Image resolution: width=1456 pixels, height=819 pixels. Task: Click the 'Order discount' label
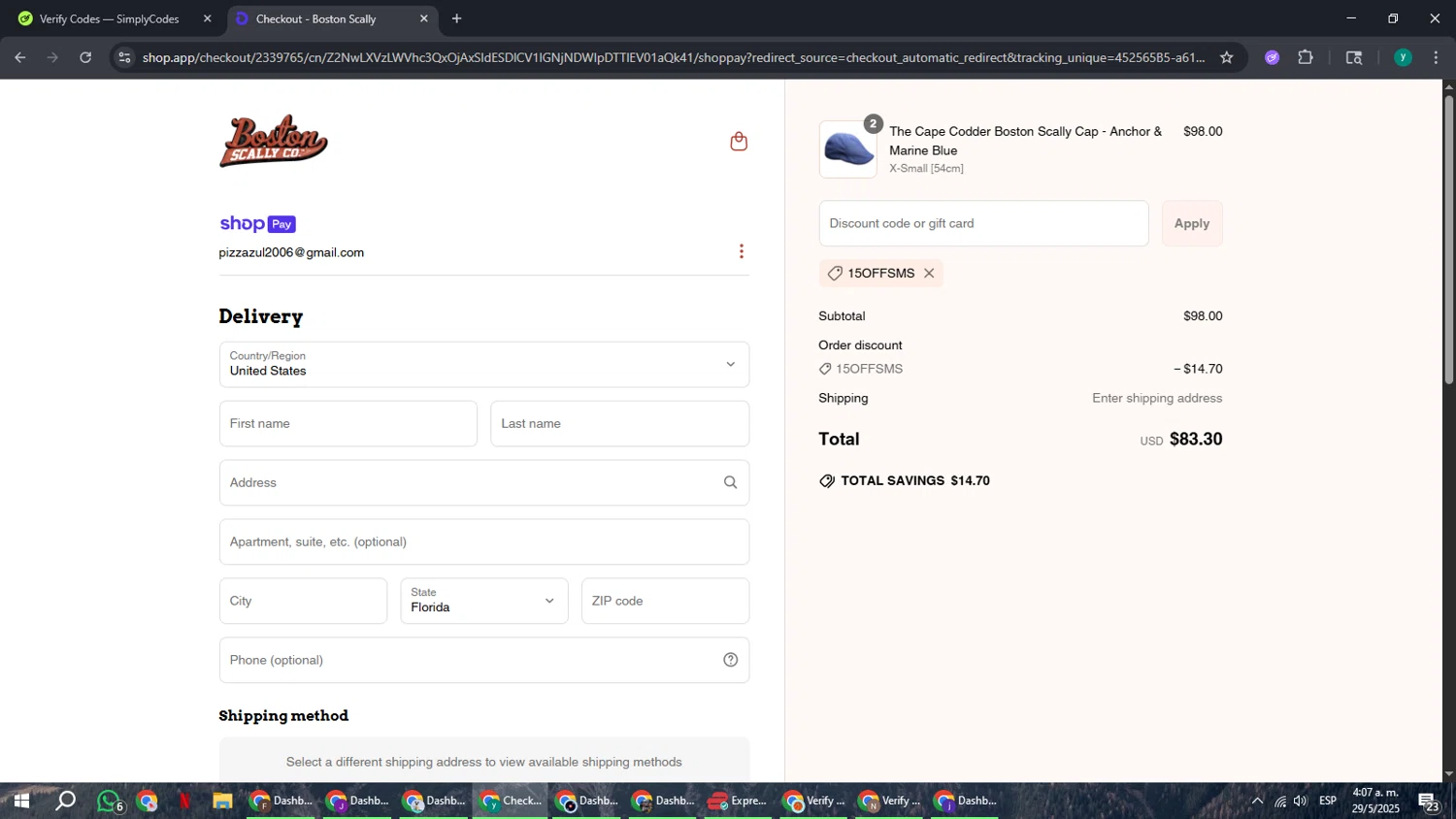[x=860, y=345]
